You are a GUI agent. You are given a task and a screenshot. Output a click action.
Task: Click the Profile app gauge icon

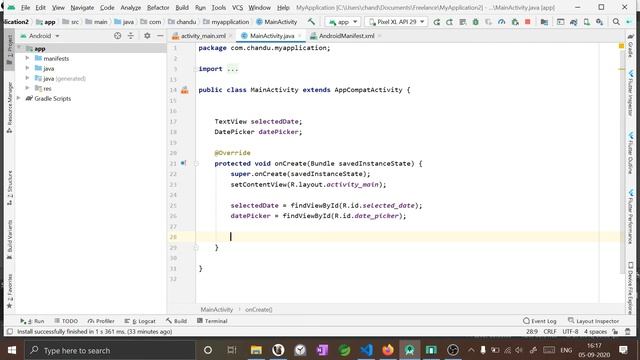tap(502, 22)
